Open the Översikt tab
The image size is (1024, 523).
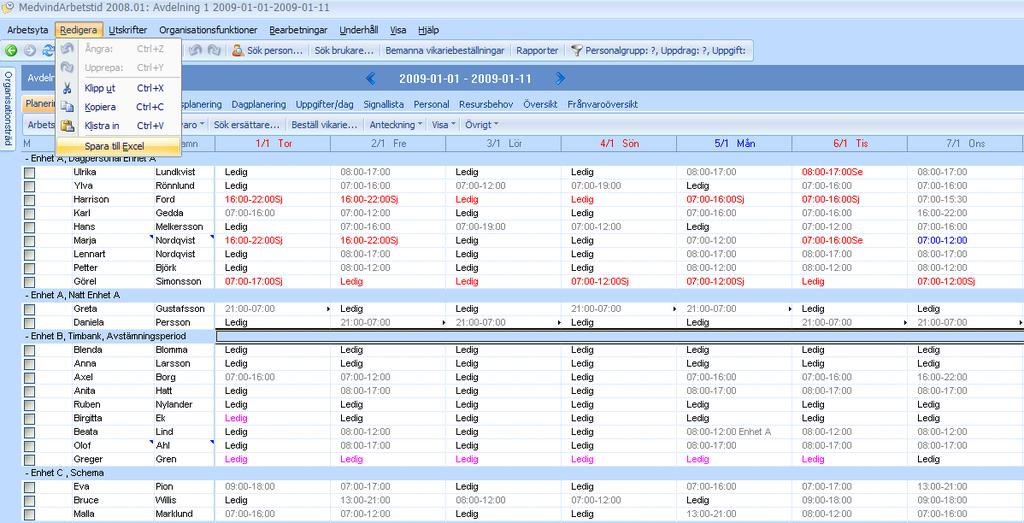pyautogui.click(x=540, y=104)
